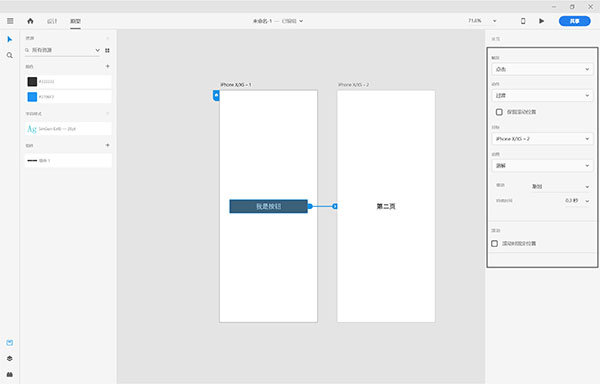Start desktop preview with play icon

(x=541, y=21)
